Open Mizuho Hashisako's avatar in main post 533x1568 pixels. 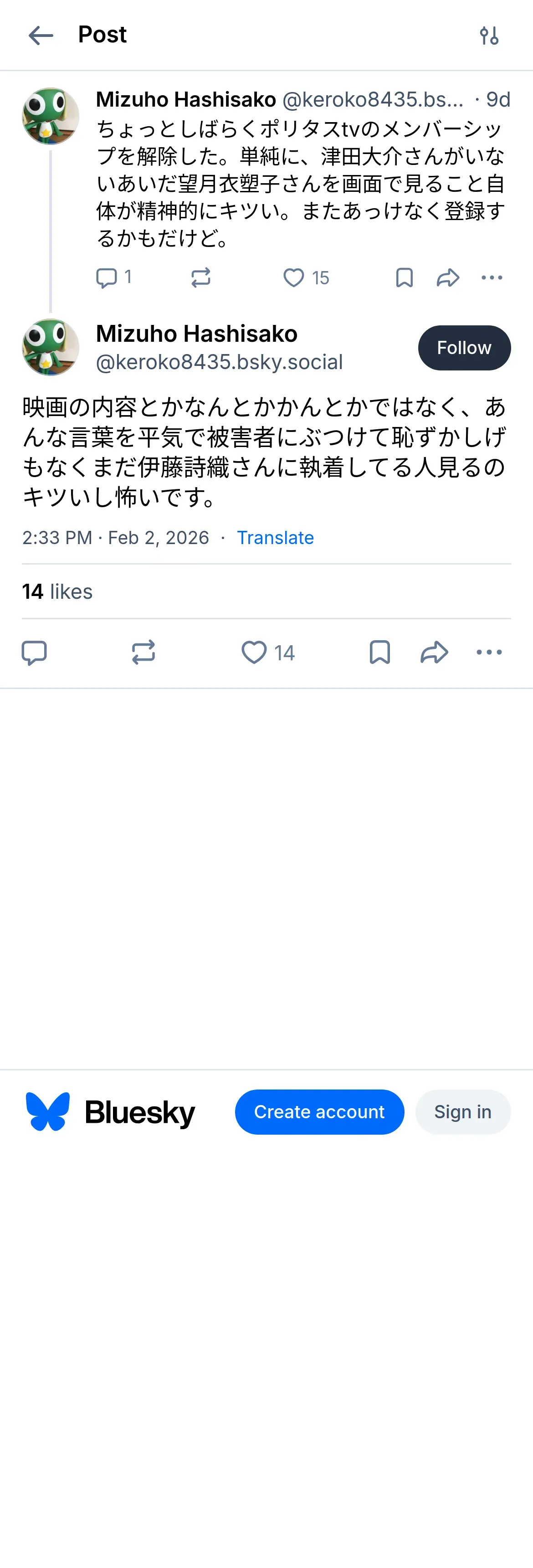click(x=51, y=348)
